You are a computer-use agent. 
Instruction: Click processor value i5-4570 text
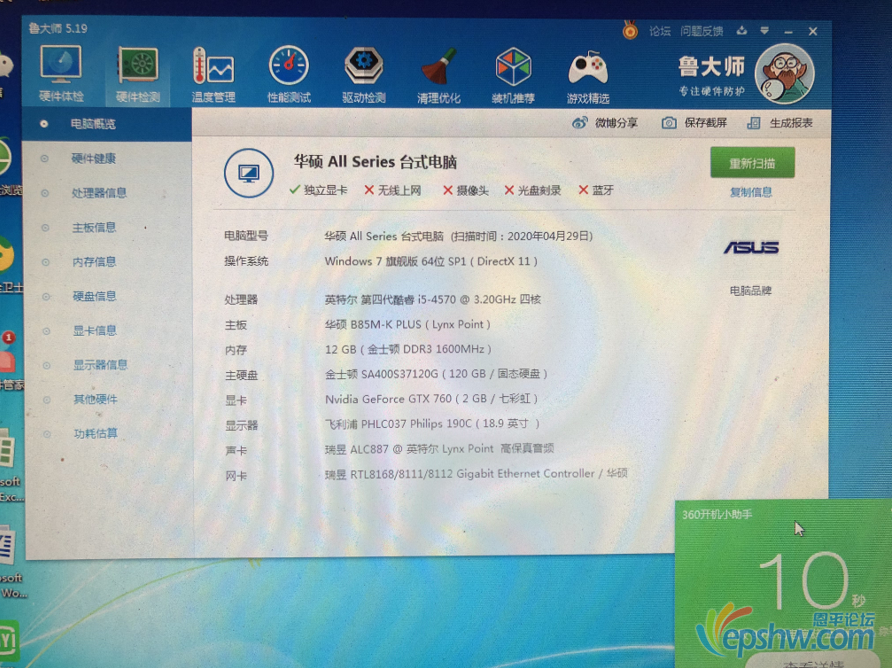point(432,299)
